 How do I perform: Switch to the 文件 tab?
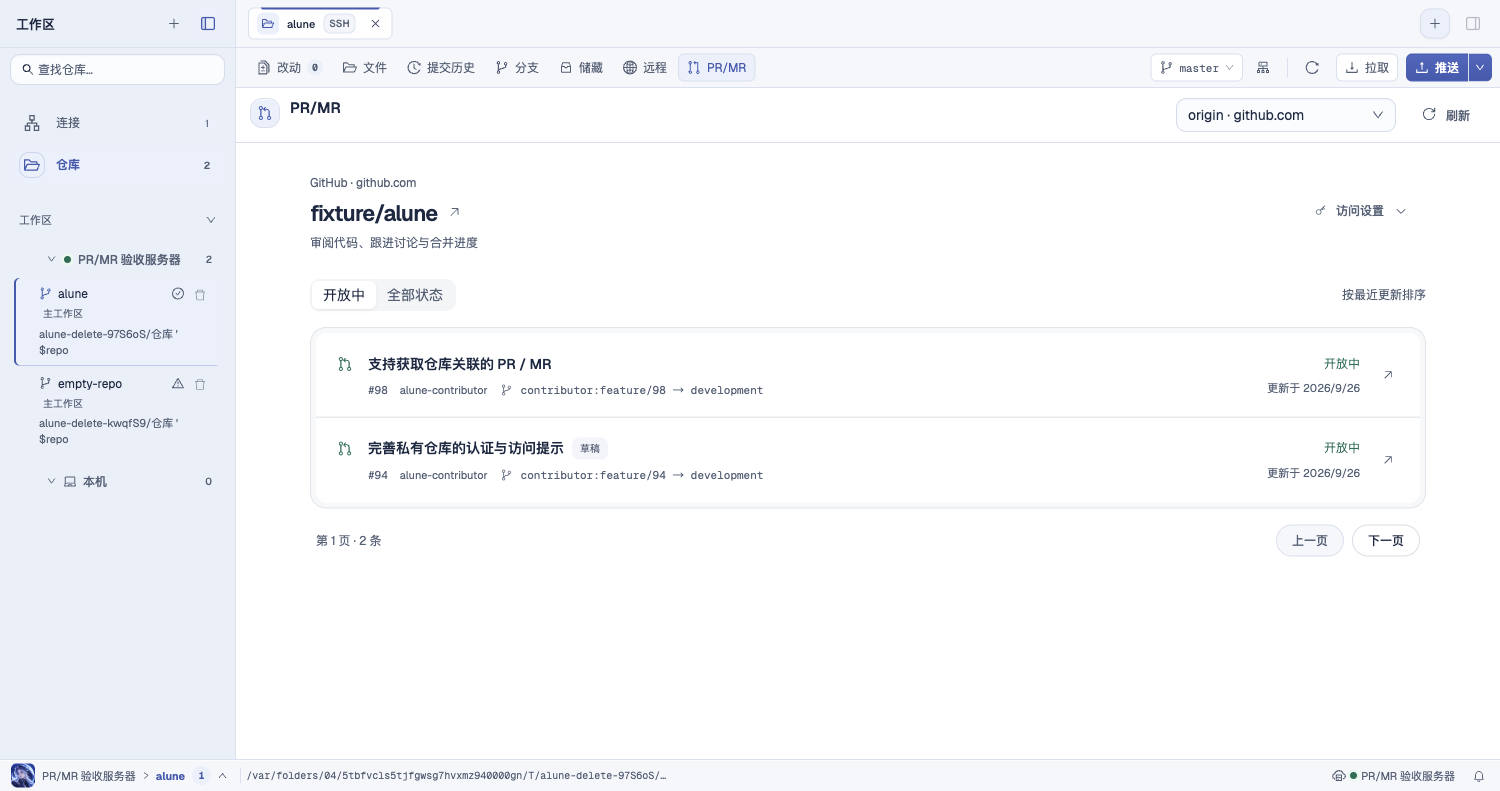[364, 68]
